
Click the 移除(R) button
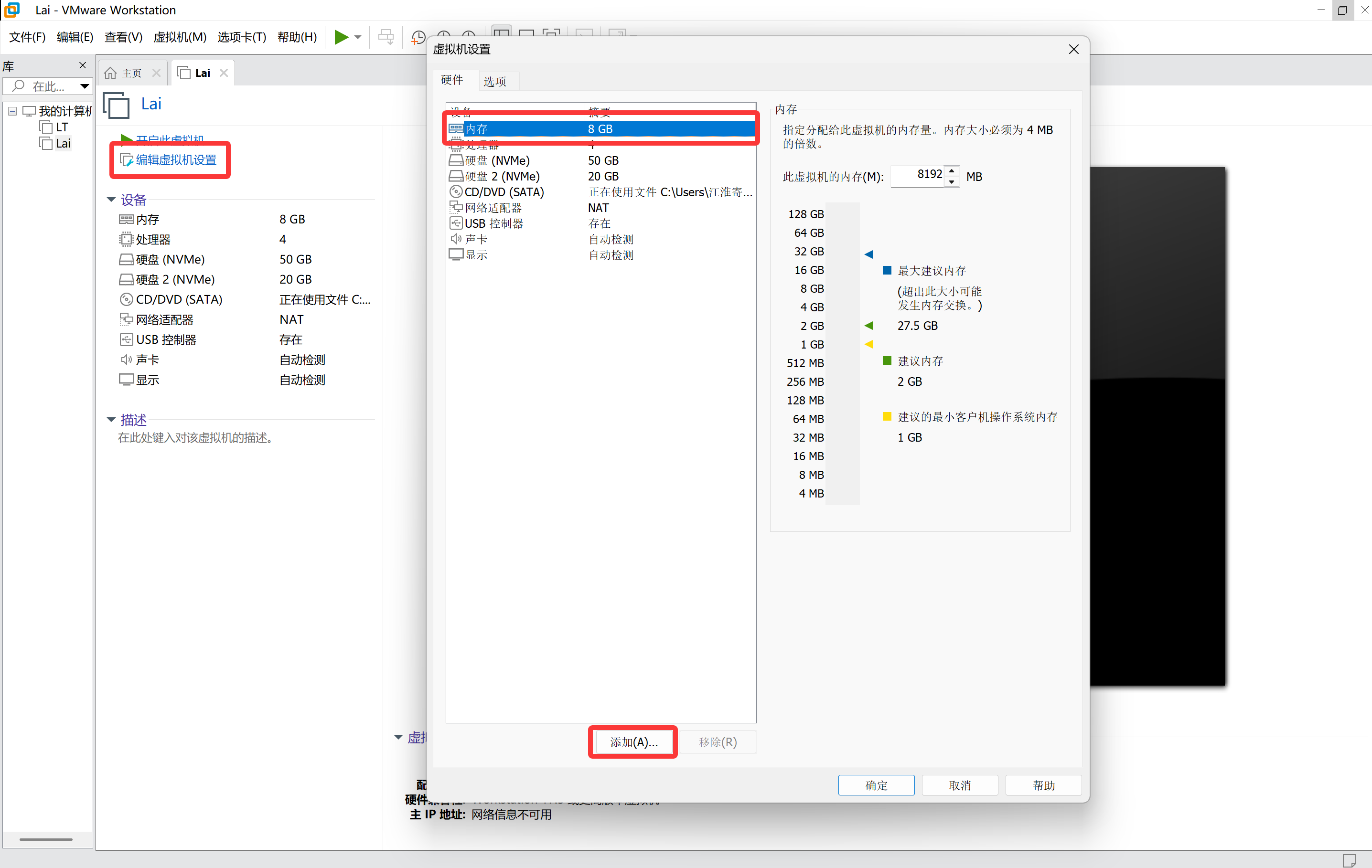pos(718,742)
